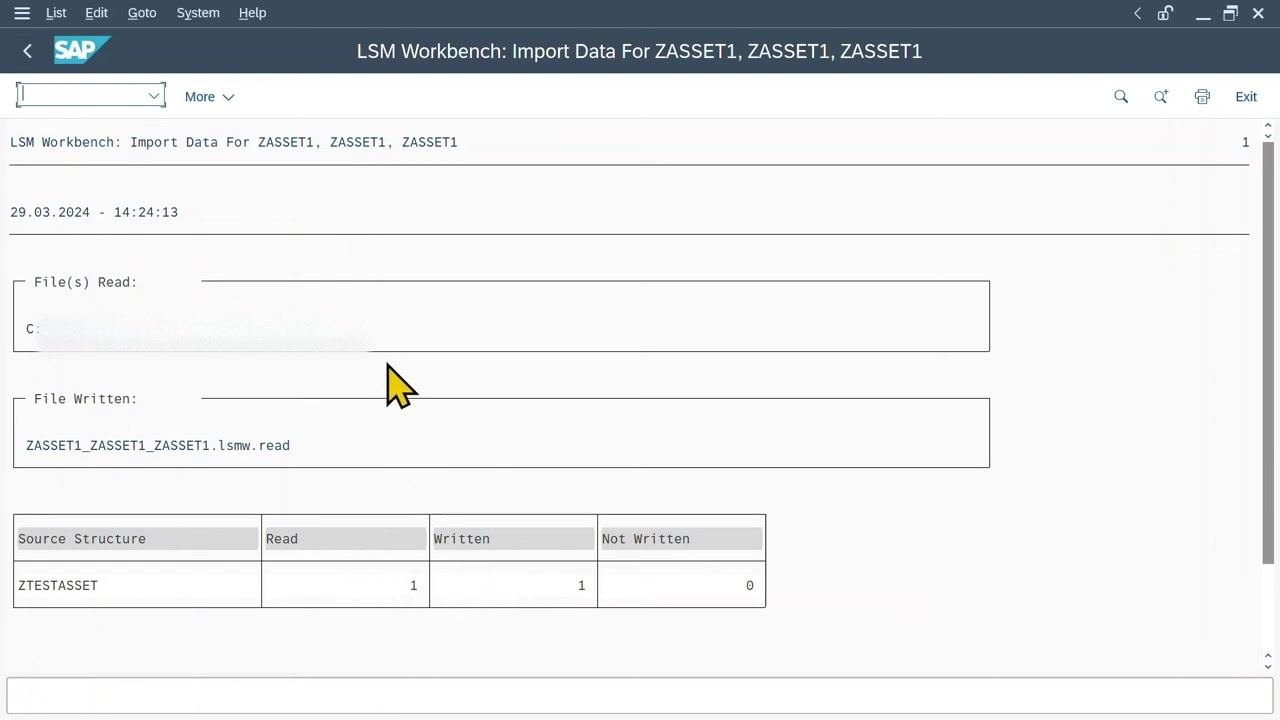Restore the SAP window size
This screenshot has height=720, width=1280.
coord(1231,13)
